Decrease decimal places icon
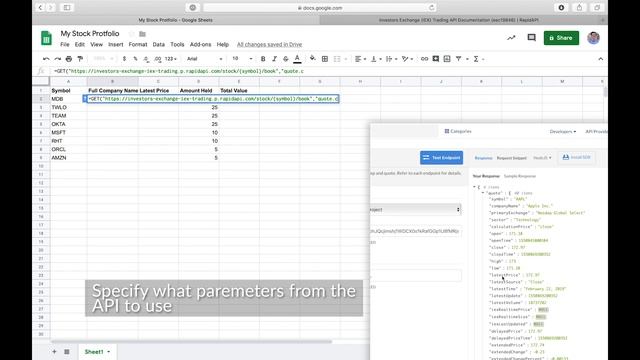Viewport: 640px width, 360px height. 146,59
